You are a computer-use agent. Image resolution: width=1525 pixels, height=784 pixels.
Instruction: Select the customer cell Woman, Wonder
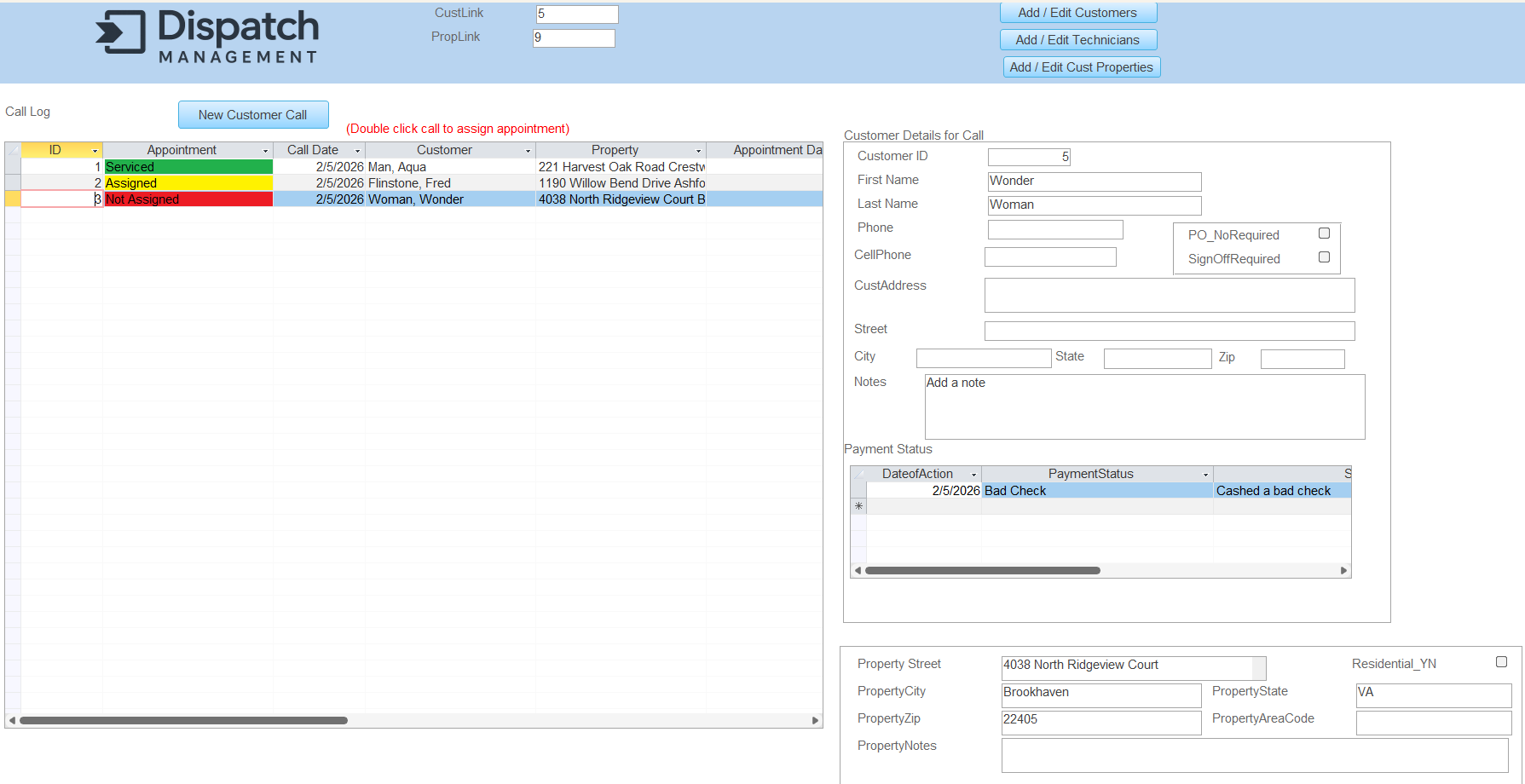click(x=450, y=199)
